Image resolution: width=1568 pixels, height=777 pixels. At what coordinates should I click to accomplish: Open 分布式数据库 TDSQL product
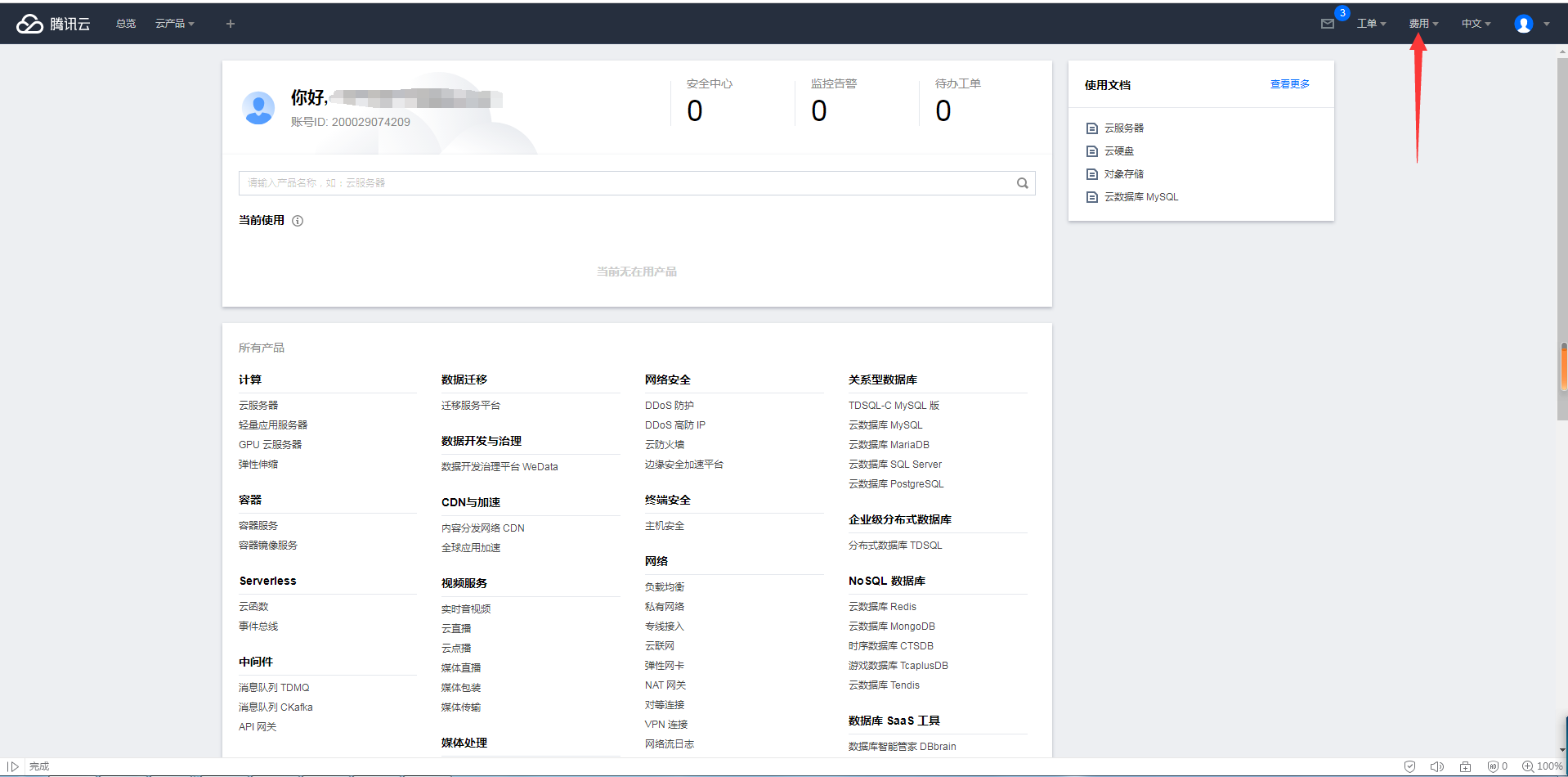click(895, 546)
